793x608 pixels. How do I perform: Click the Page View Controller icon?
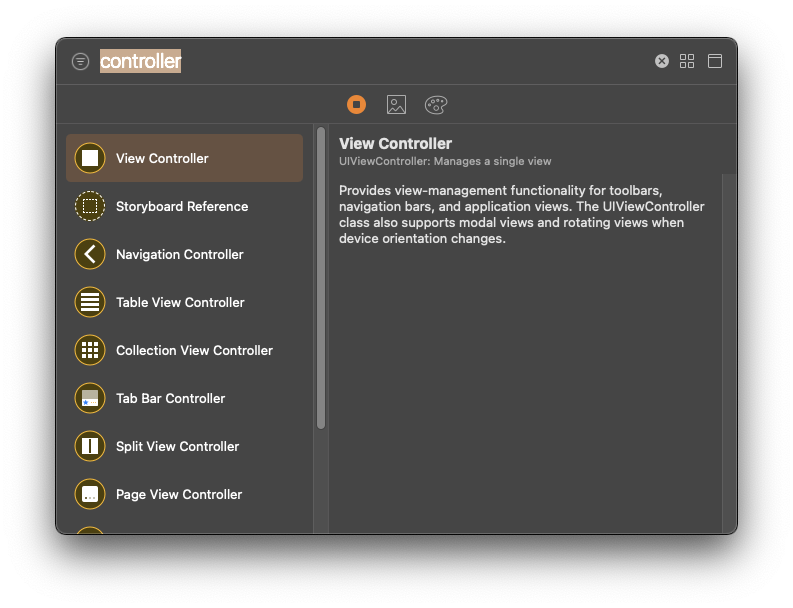pos(90,494)
